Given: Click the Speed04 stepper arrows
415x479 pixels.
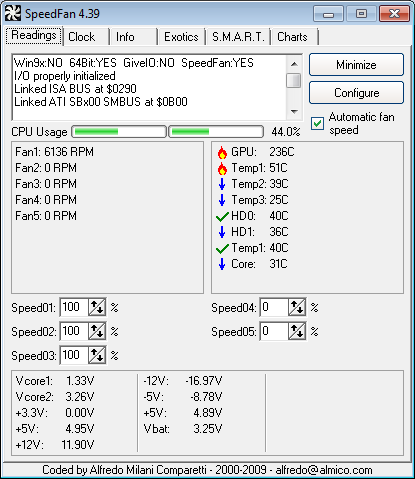Looking at the screenshot, I should point(297,307).
